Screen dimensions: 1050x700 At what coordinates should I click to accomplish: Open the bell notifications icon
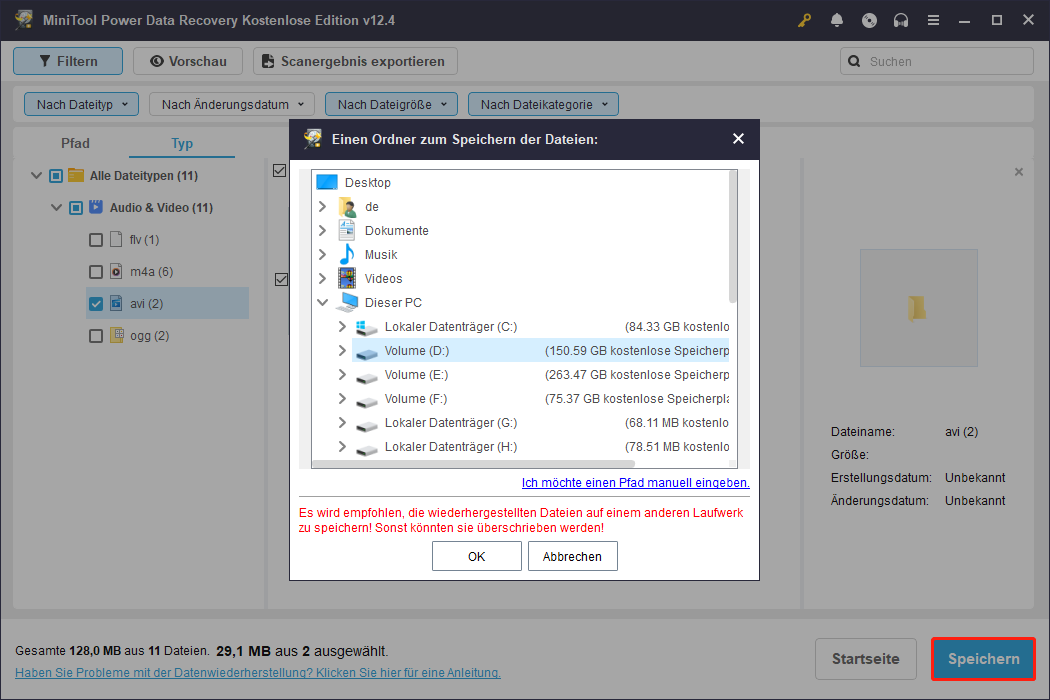click(836, 20)
